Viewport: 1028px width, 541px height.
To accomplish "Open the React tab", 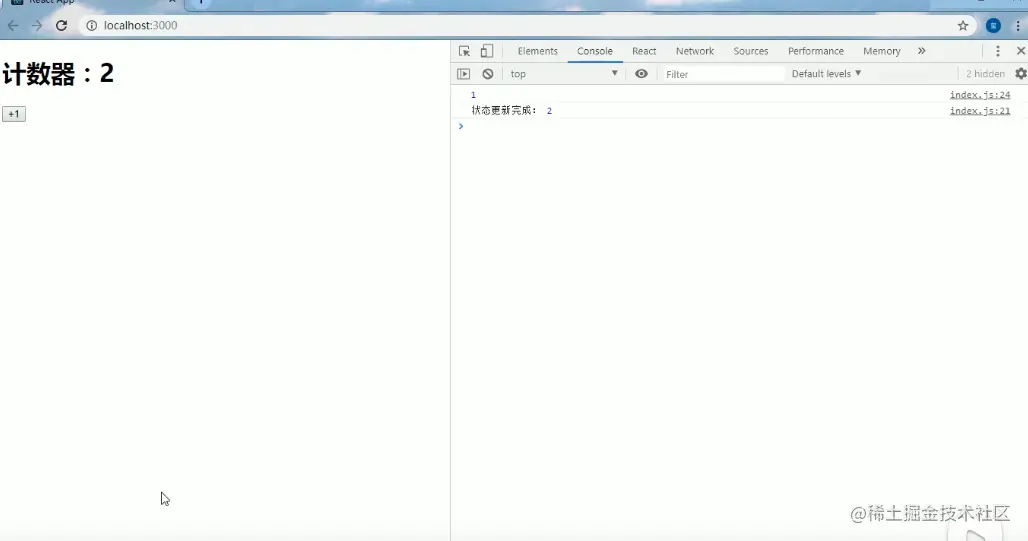I will coord(644,51).
